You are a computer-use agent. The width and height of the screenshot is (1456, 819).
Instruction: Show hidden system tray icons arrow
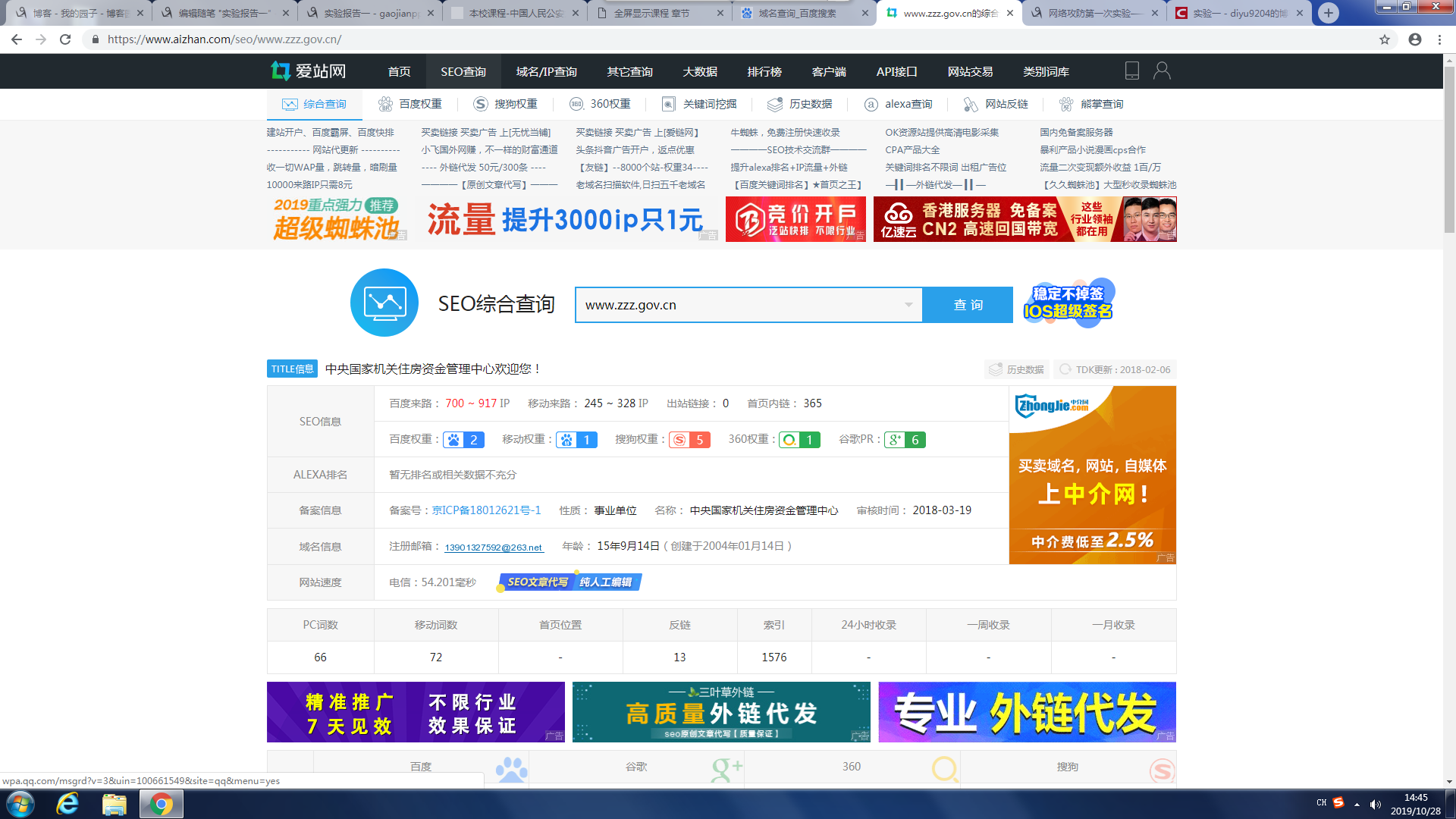coord(1357,804)
